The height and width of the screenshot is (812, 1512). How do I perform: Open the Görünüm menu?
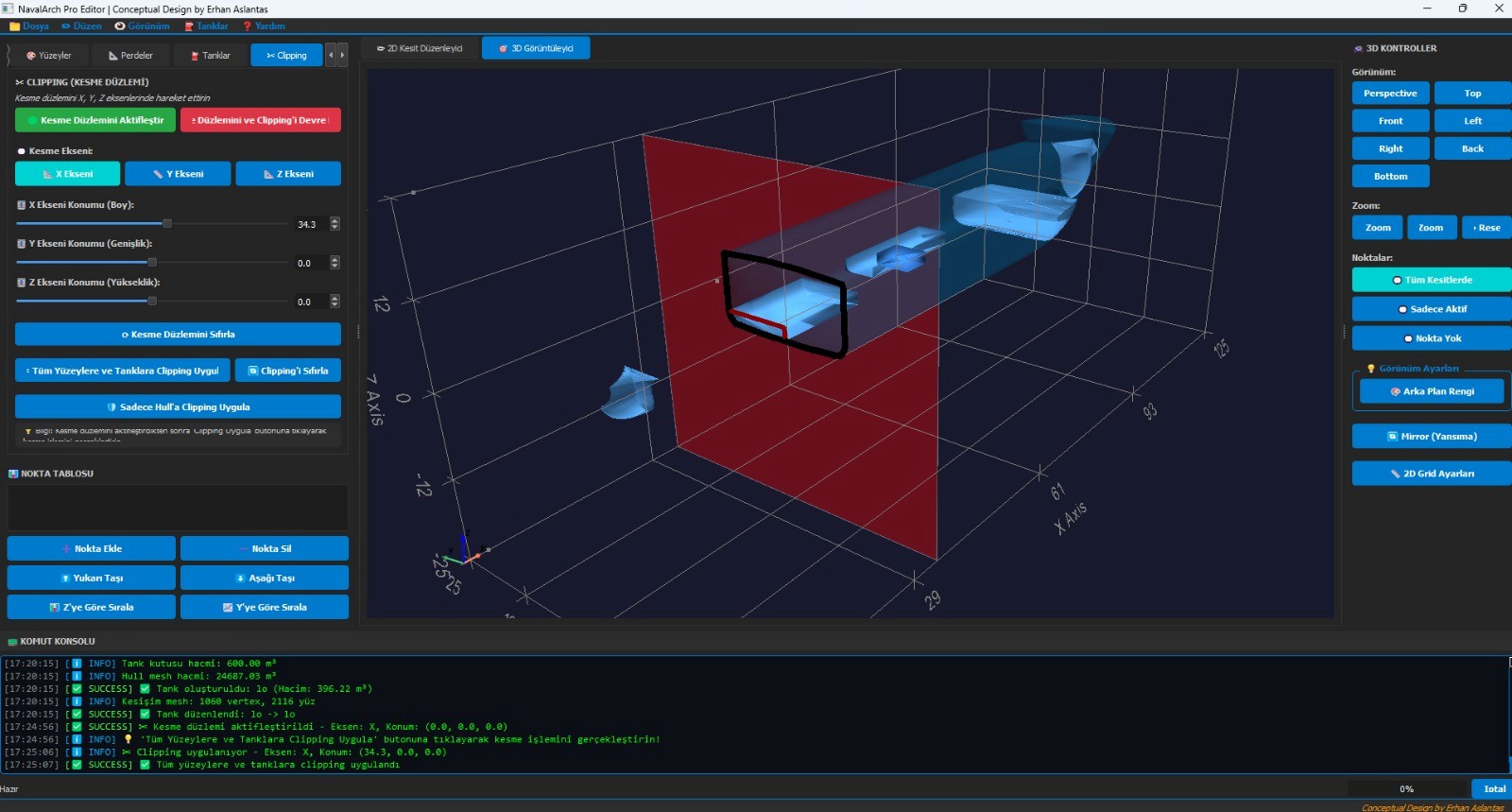click(x=142, y=26)
